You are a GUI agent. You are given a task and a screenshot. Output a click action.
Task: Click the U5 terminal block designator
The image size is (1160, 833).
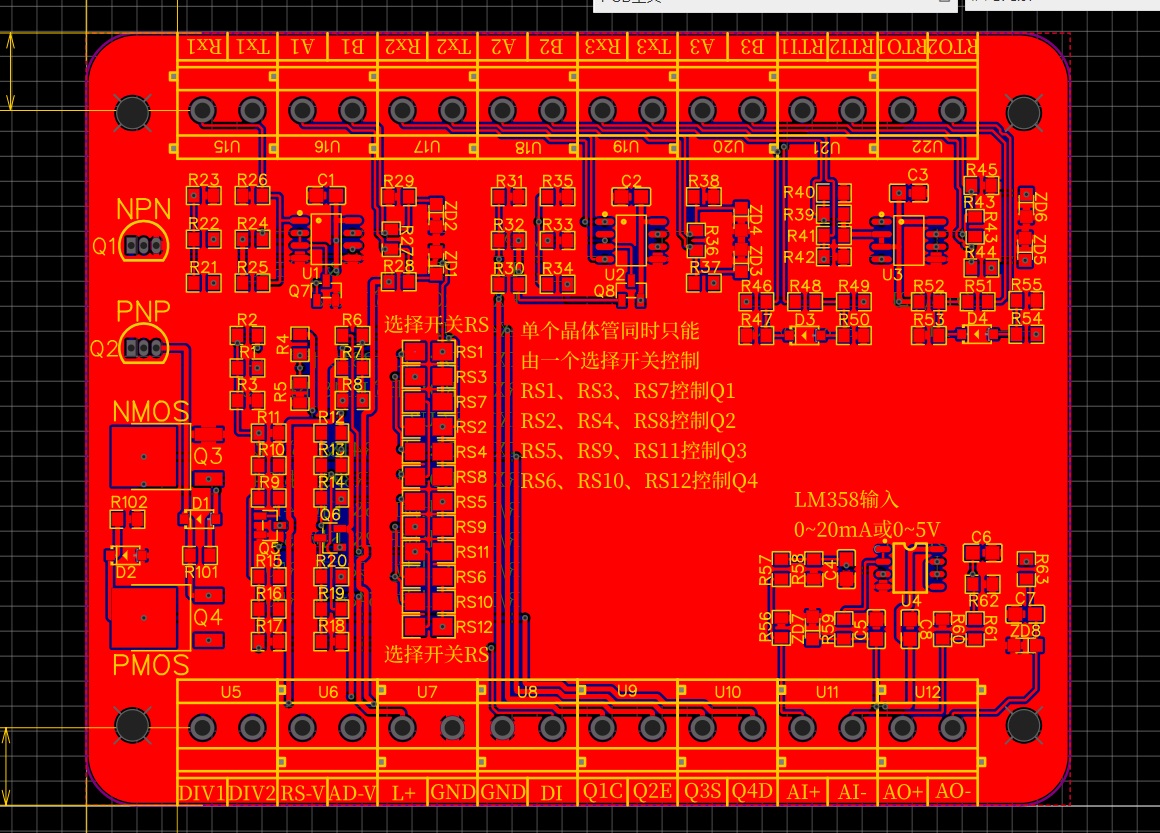tap(231, 692)
